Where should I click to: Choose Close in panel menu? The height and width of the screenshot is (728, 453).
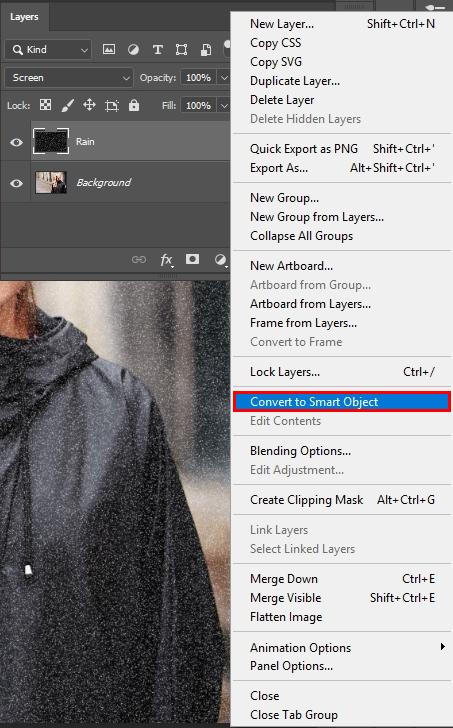tap(265, 696)
